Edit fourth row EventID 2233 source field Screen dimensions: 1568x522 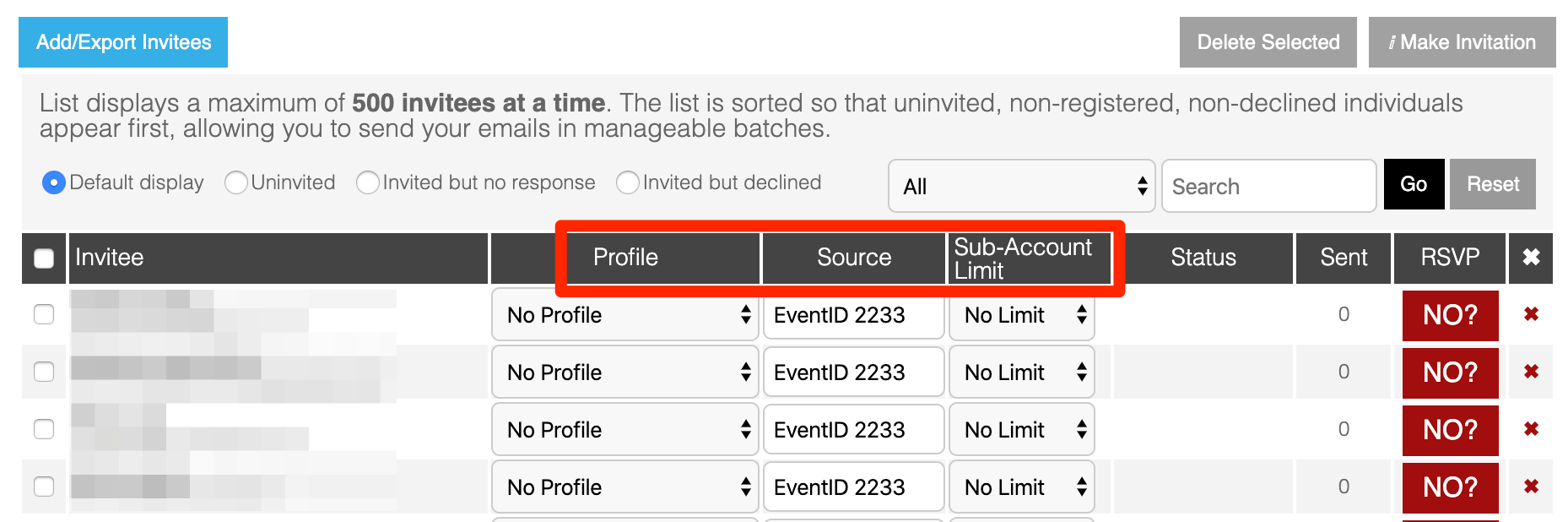[x=853, y=487]
